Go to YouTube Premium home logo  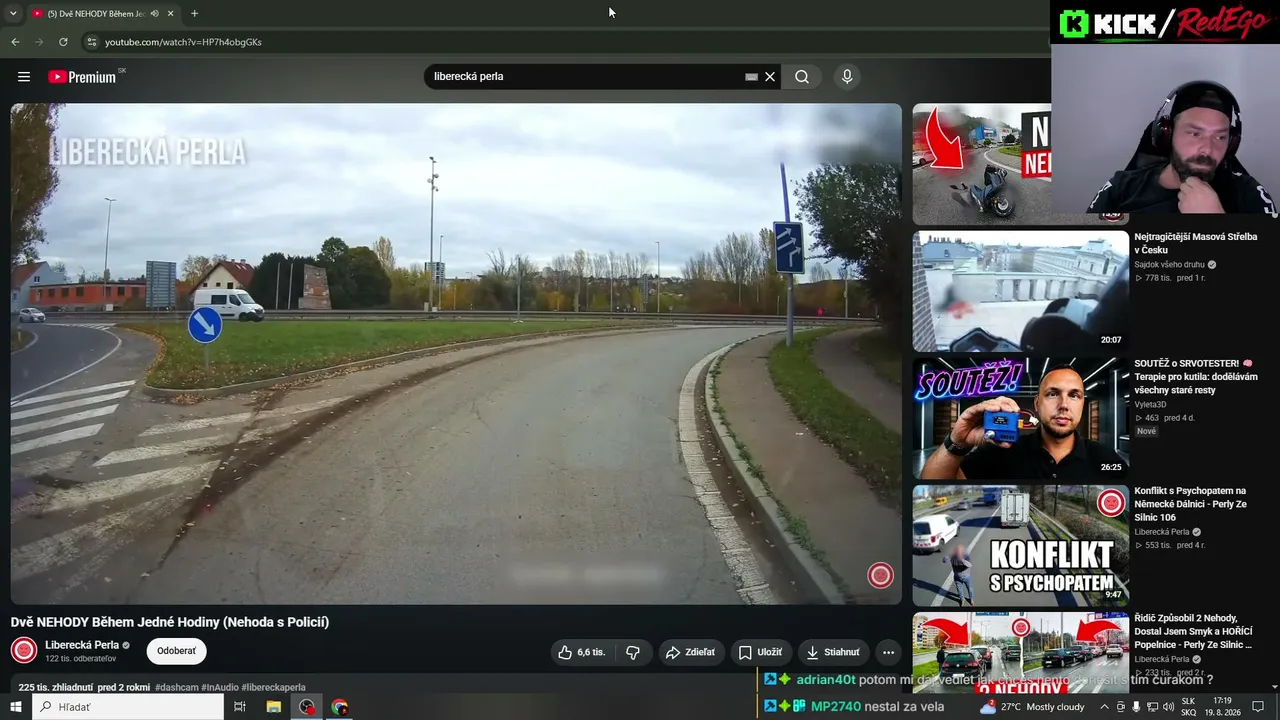click(82, 77)
